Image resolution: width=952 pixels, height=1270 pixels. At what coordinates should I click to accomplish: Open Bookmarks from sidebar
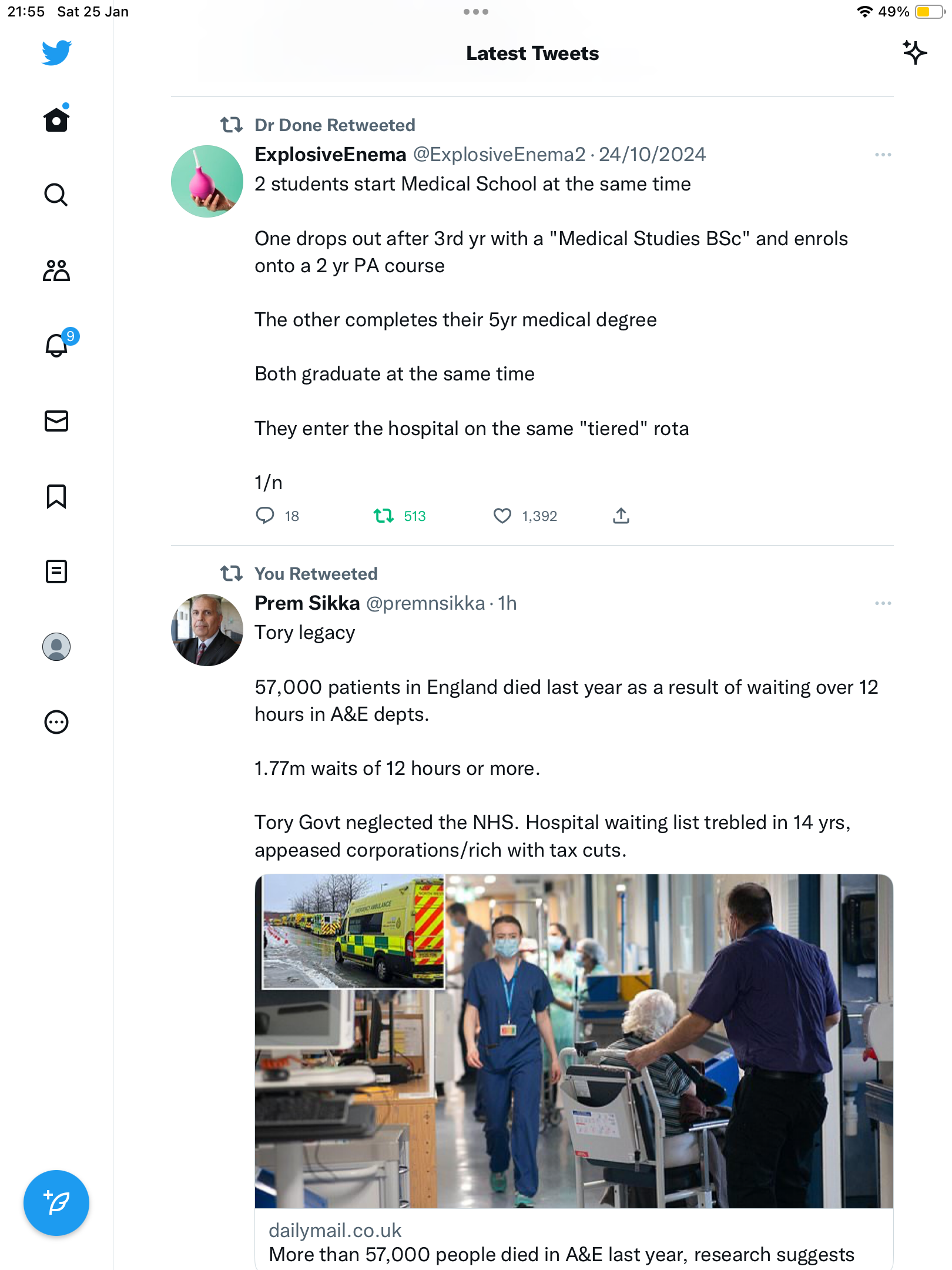click(56, 496)
